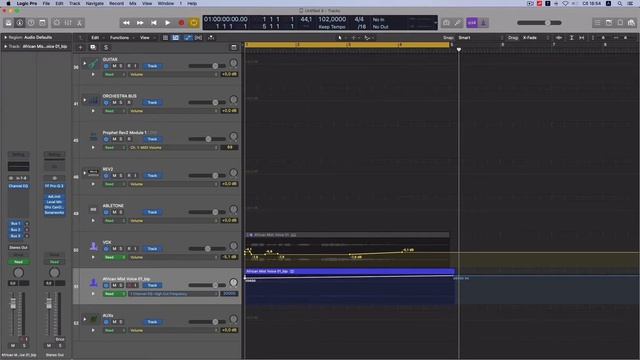Click the red Record button
640x360 pixels.
(x=181, y=23)
